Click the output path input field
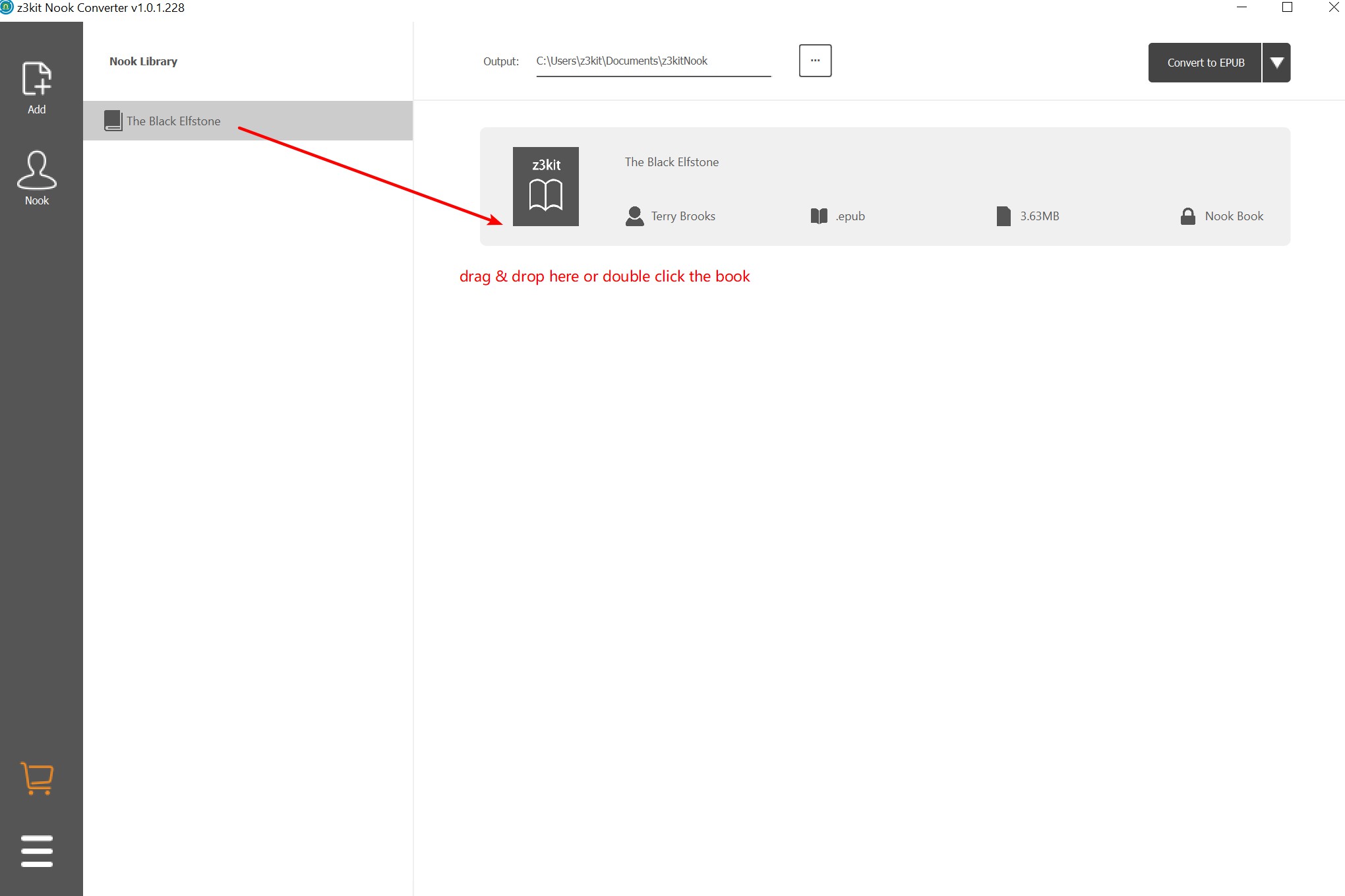This screenshot has width=1345, height=896. 653,61
